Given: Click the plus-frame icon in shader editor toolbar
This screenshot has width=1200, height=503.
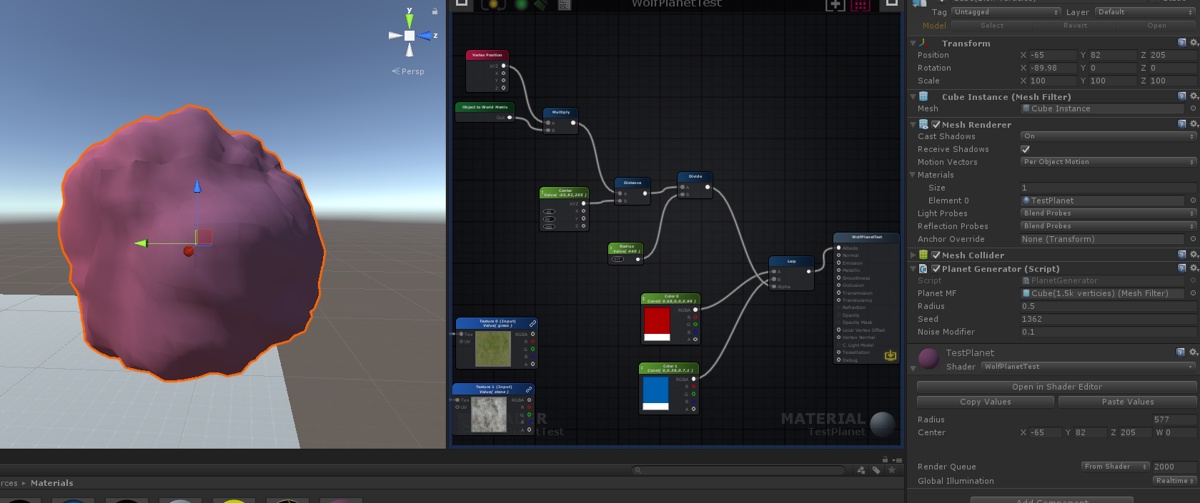Looking at the screenshot, I should (x=835, y=5).
